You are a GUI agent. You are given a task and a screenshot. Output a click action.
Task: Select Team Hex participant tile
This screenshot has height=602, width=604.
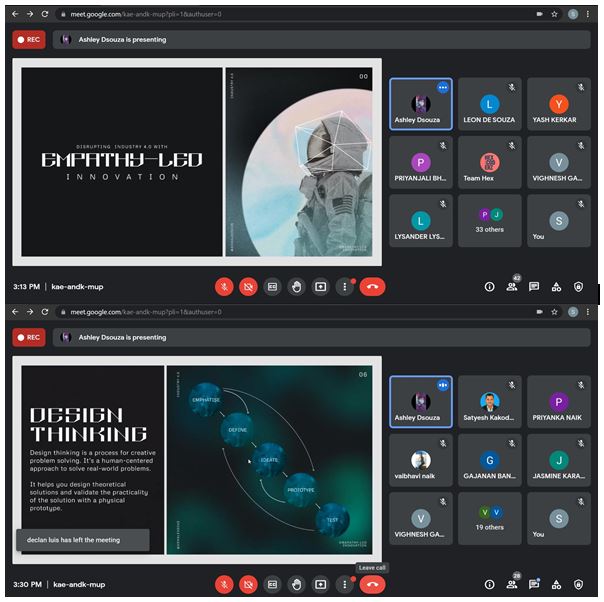pos(490,162)
